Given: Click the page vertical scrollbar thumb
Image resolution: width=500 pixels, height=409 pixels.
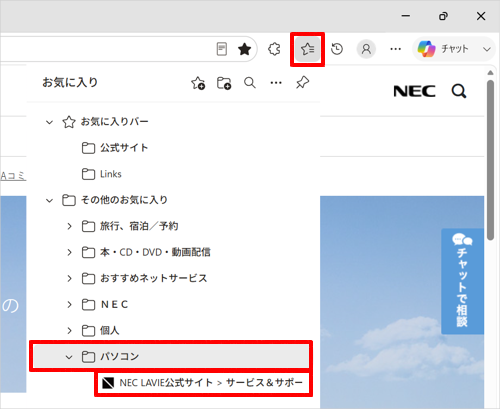Looking at the screenshot, I should [490, 160].
